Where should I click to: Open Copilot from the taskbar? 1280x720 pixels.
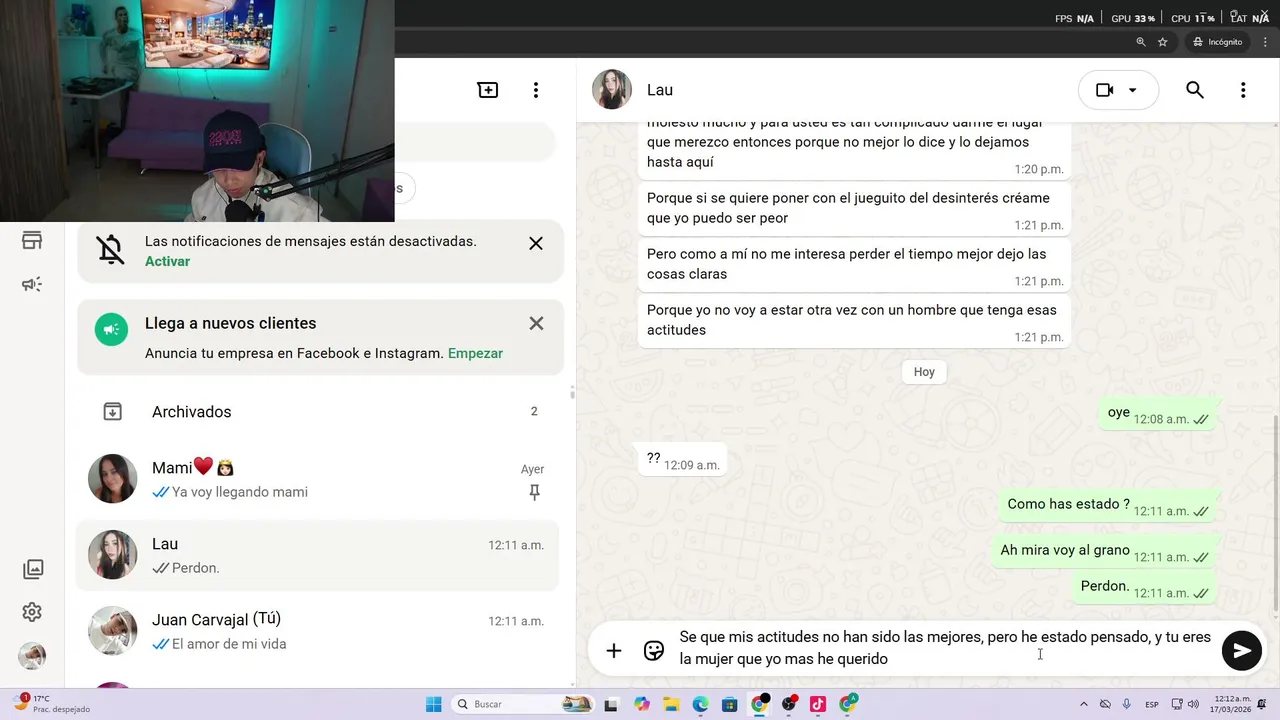coord(641,704)
